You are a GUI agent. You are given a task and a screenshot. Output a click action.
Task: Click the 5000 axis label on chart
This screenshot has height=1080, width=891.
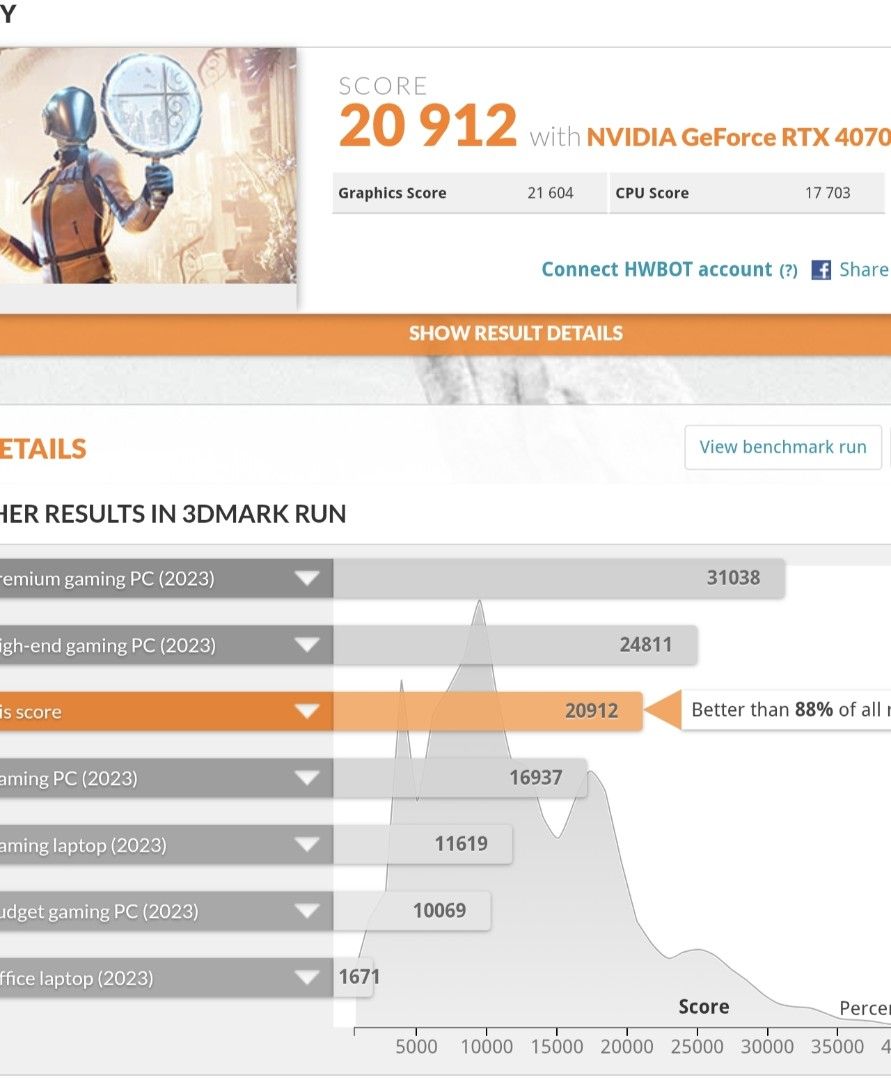pos(416,1047)
